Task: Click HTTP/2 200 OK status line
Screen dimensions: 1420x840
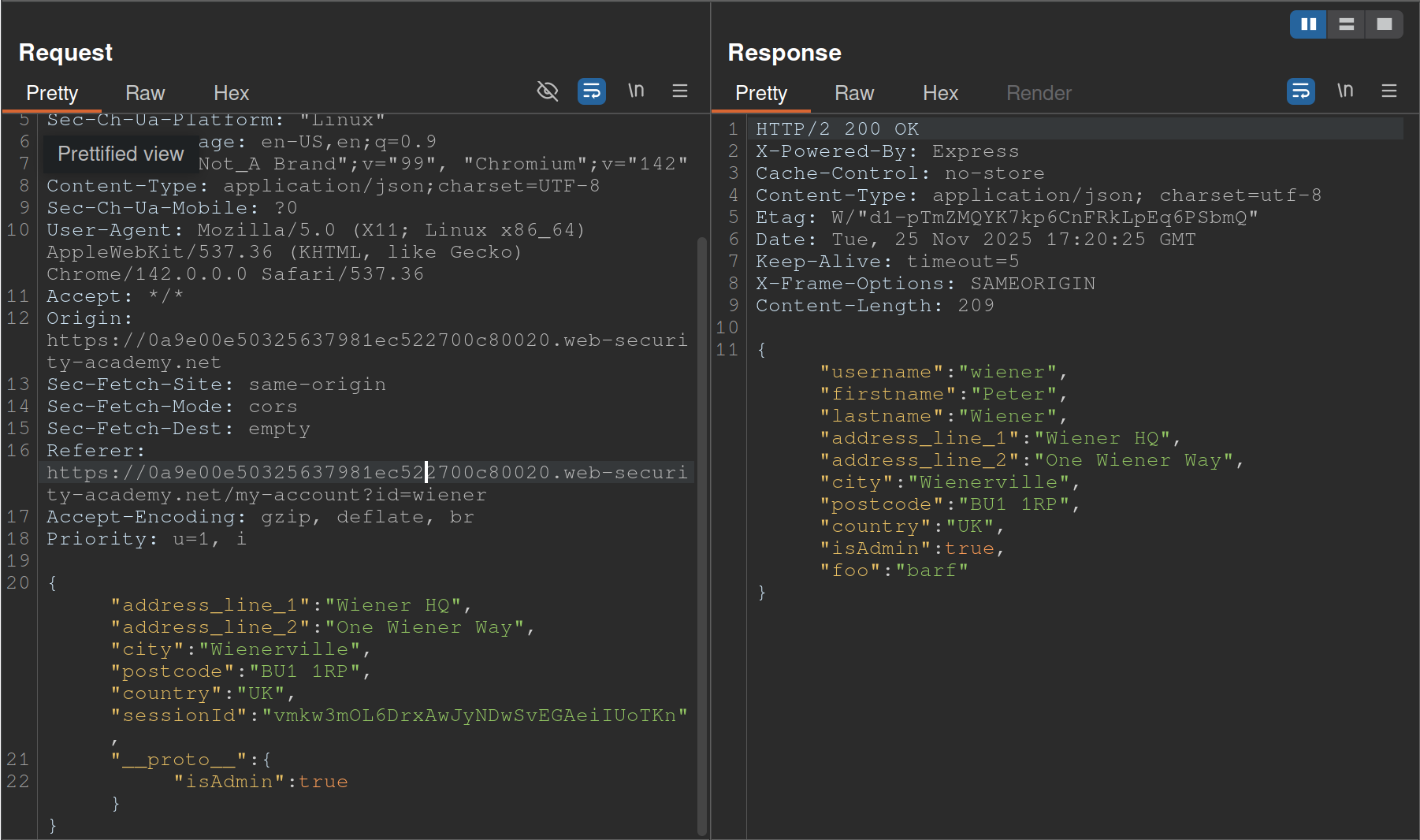Action: [x=837, y=129]
